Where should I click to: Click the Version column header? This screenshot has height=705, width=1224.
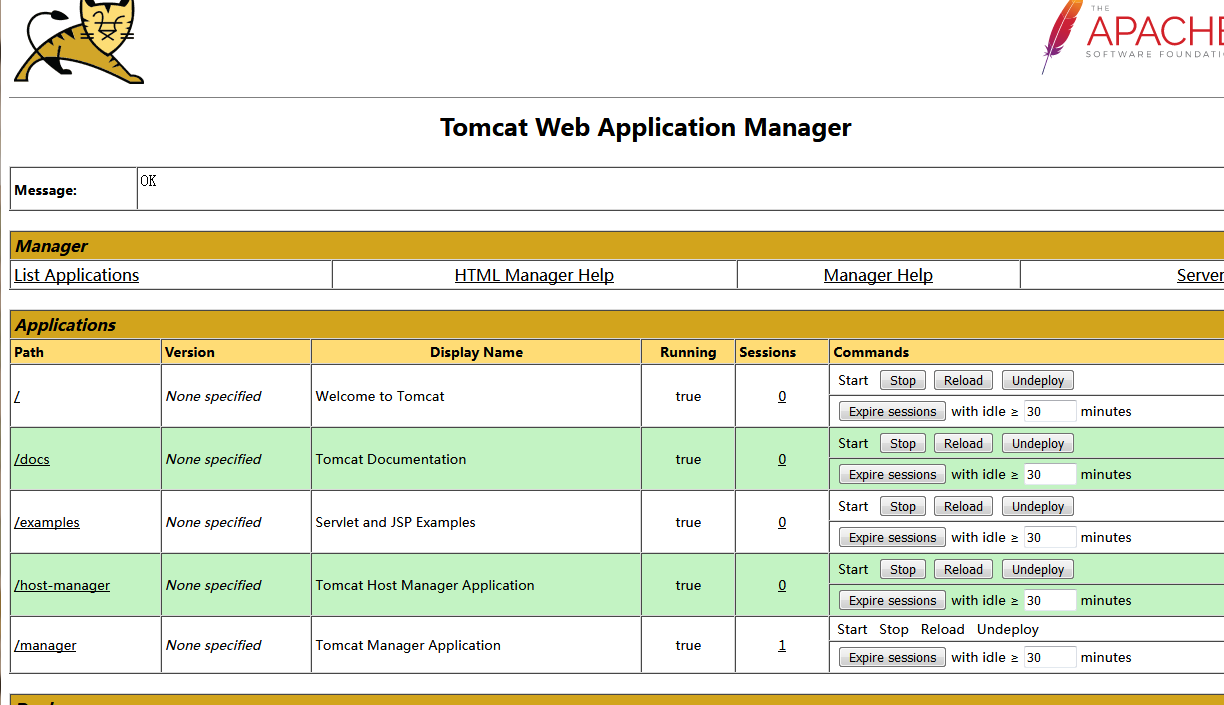190,352
